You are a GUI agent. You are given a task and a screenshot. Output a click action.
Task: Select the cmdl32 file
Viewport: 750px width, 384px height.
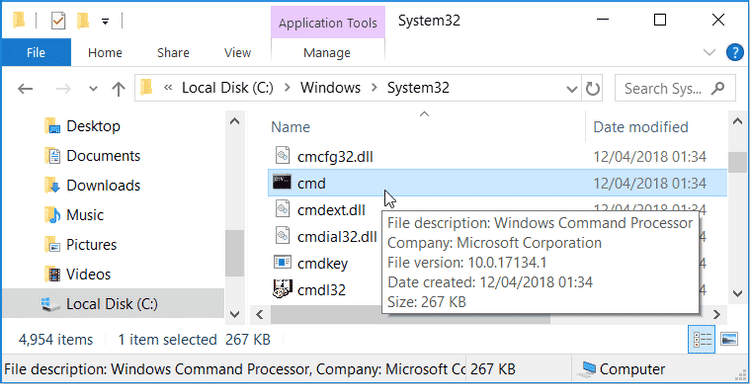pyautogui.click(x=321, y=290)
